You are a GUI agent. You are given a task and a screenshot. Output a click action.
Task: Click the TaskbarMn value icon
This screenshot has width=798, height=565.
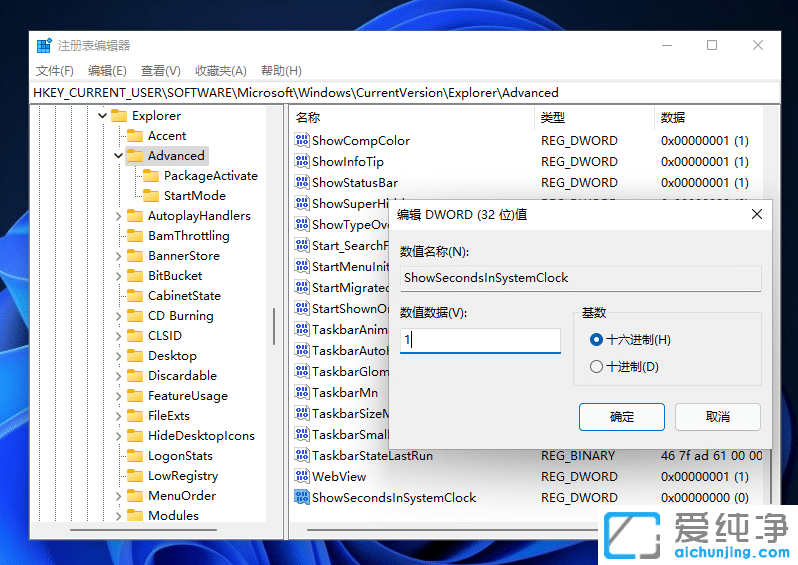tap(302, 392)
